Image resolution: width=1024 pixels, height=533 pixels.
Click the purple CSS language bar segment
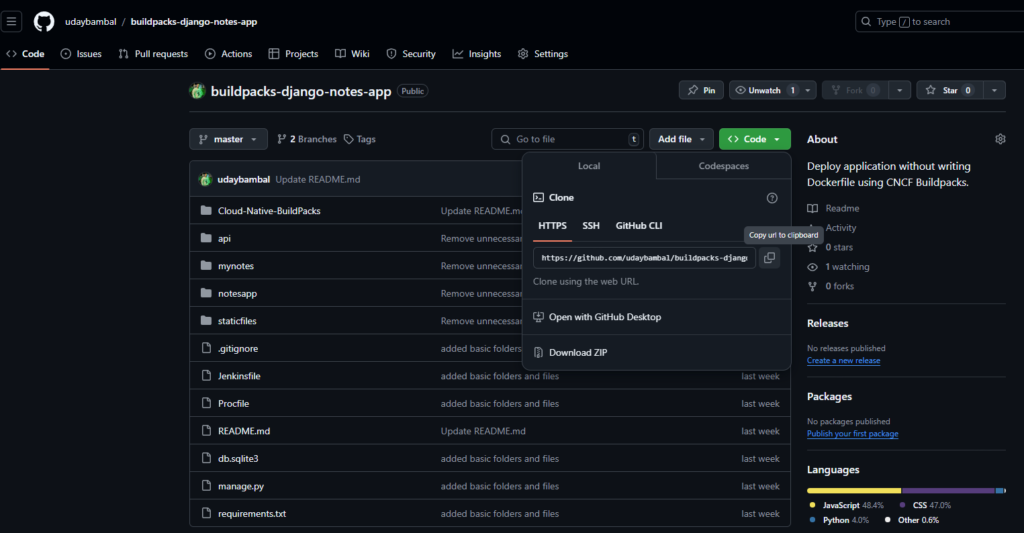[948, 491]
